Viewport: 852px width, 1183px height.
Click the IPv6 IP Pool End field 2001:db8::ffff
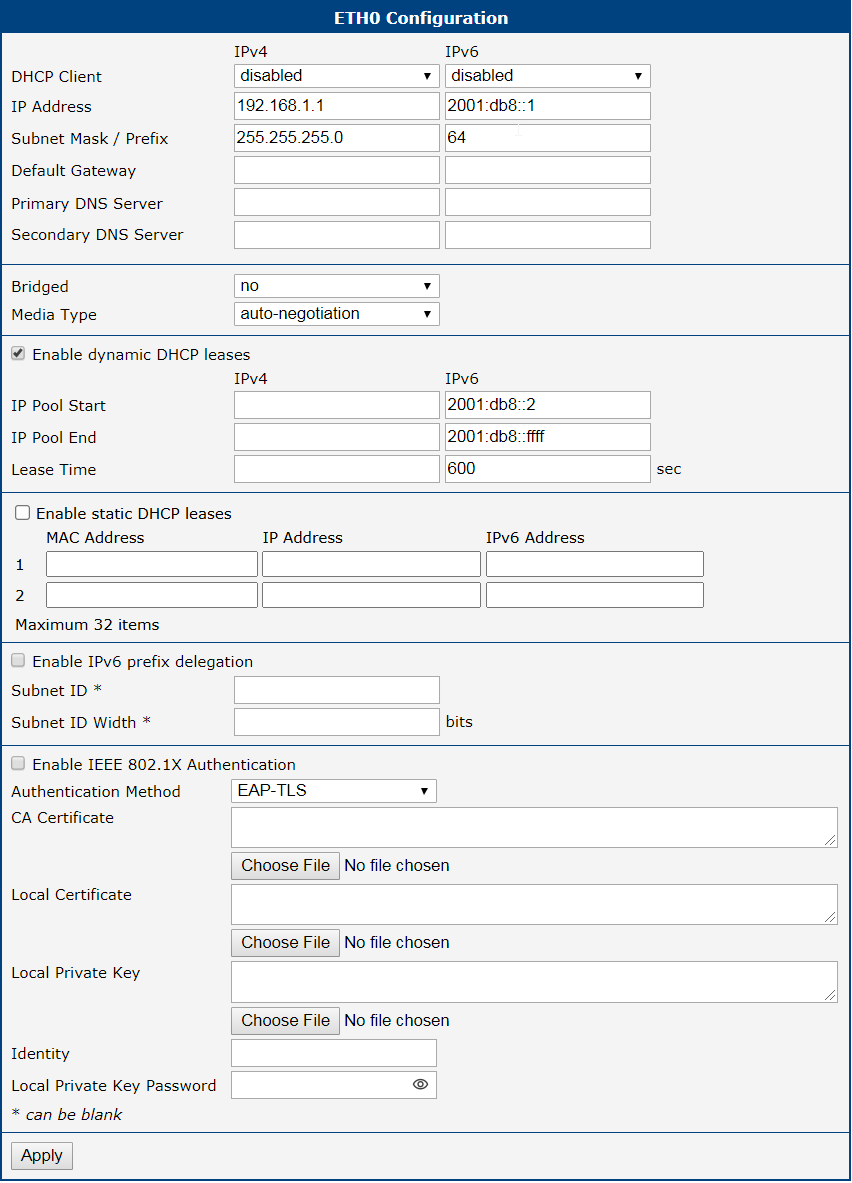click(548, 437)
